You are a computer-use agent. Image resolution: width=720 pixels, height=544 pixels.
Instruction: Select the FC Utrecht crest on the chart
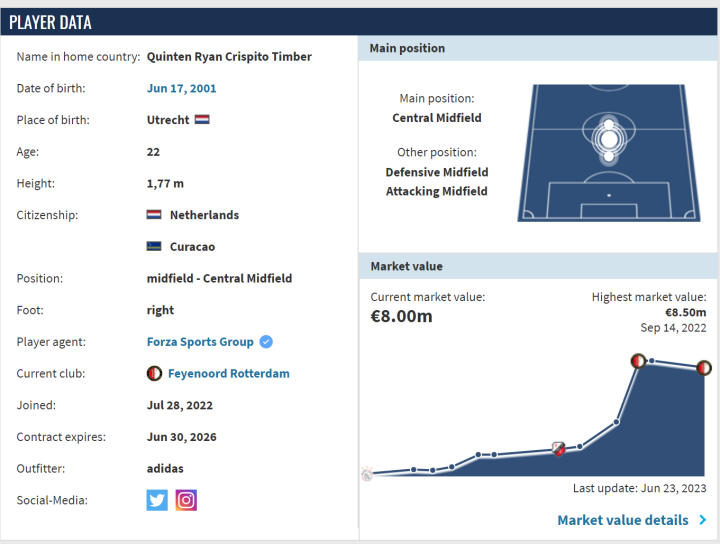pyautogui.click(x=559, y=449)
